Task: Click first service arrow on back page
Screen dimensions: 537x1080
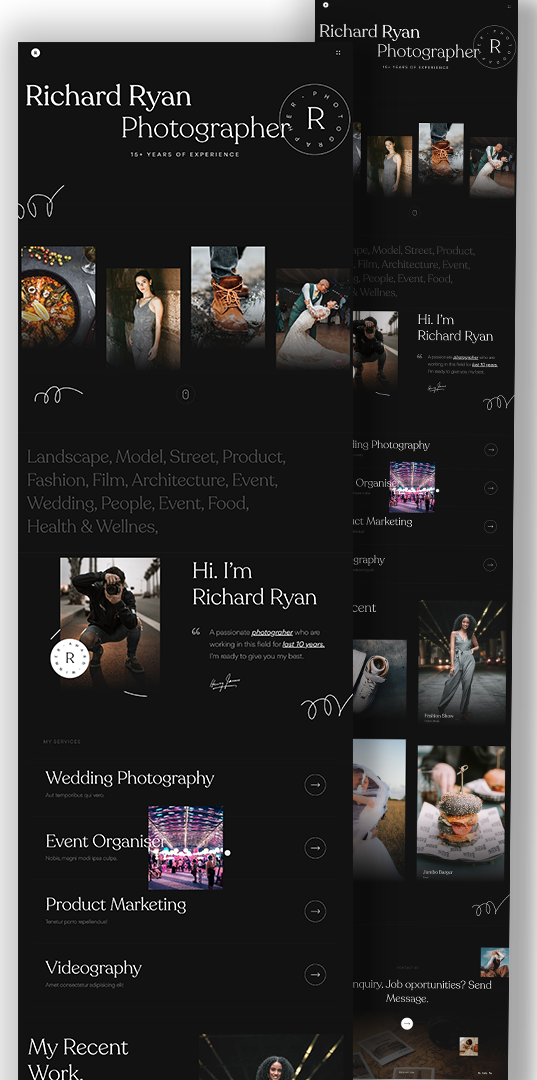Action: point(490,450)
